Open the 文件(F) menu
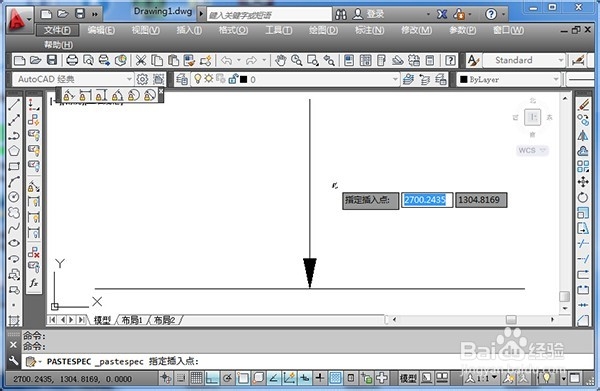The width and height of the screenshot is (600, 391). point(57,30)
